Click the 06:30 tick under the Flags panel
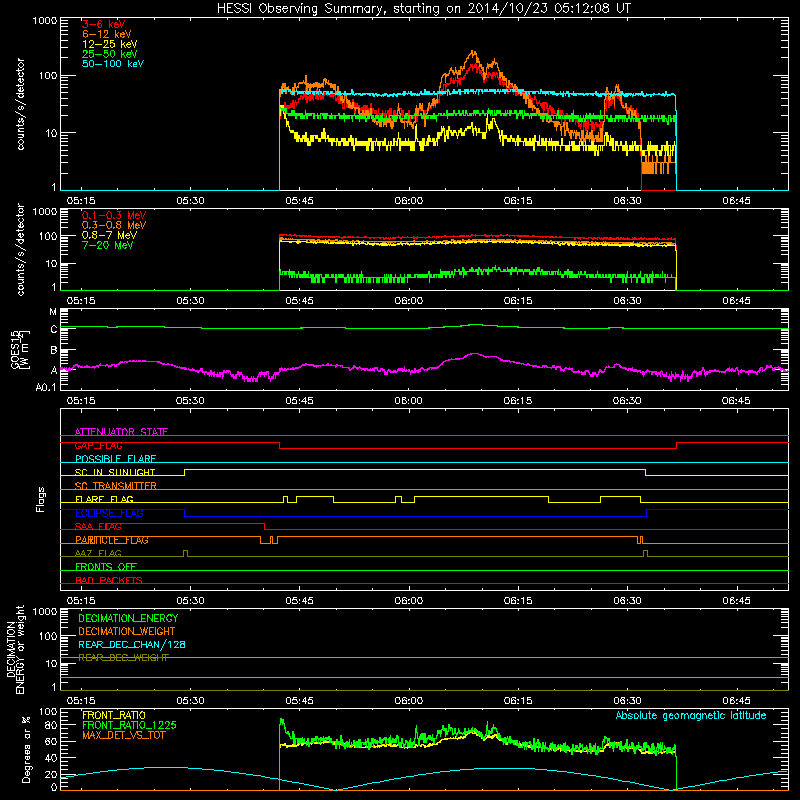800x800 pixels. pyautogui.click(x=627, y=601)
